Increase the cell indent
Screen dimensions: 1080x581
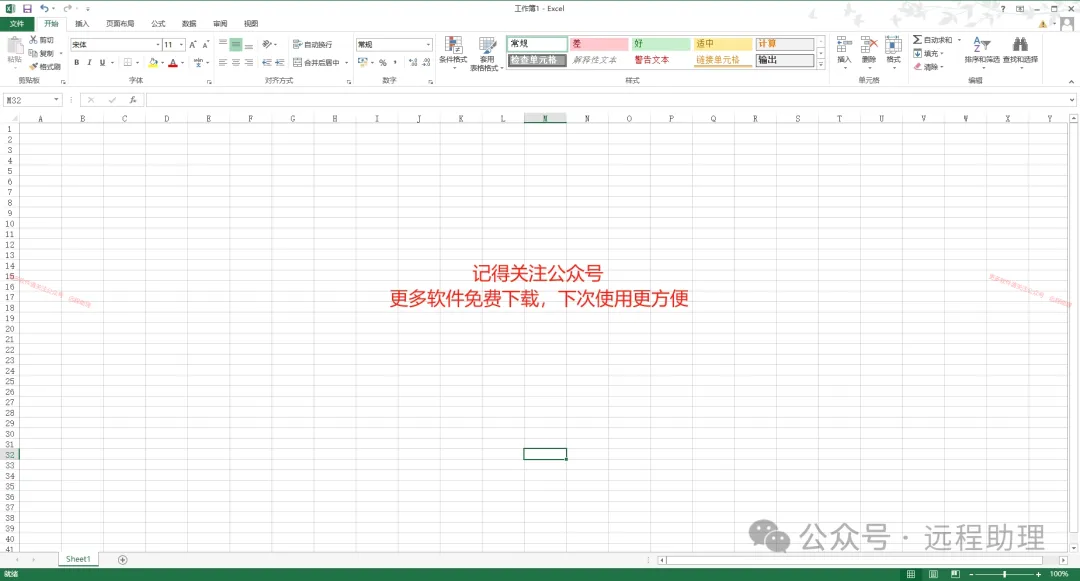coord(280,62)
